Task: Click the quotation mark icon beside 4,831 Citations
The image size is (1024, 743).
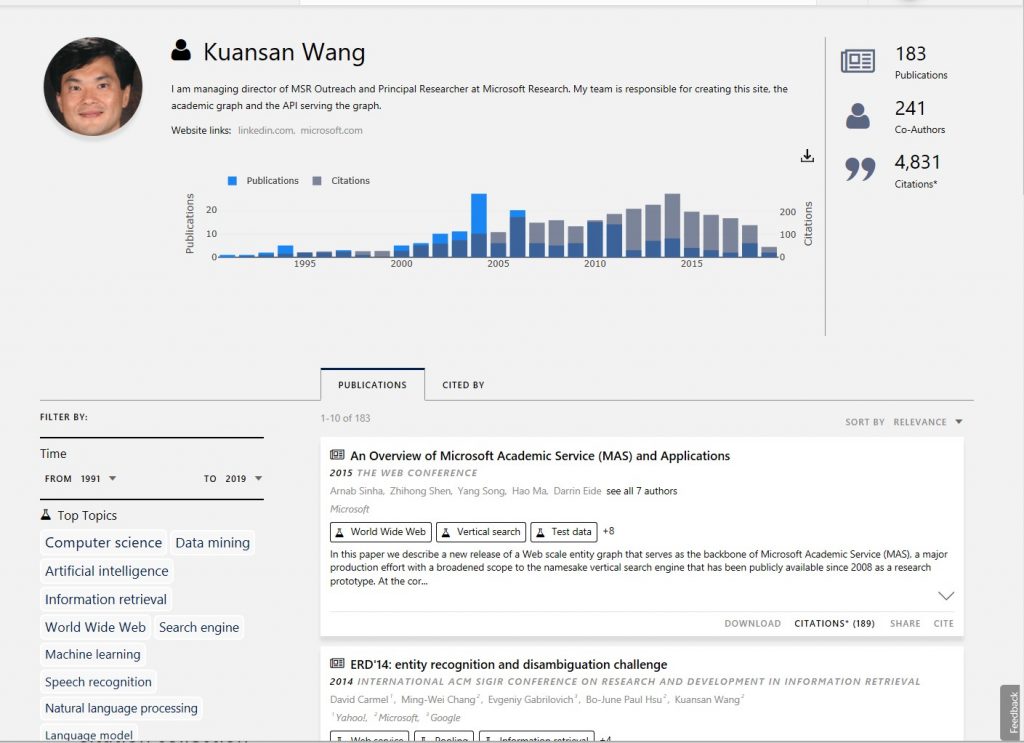Action: tap(859, 168)
